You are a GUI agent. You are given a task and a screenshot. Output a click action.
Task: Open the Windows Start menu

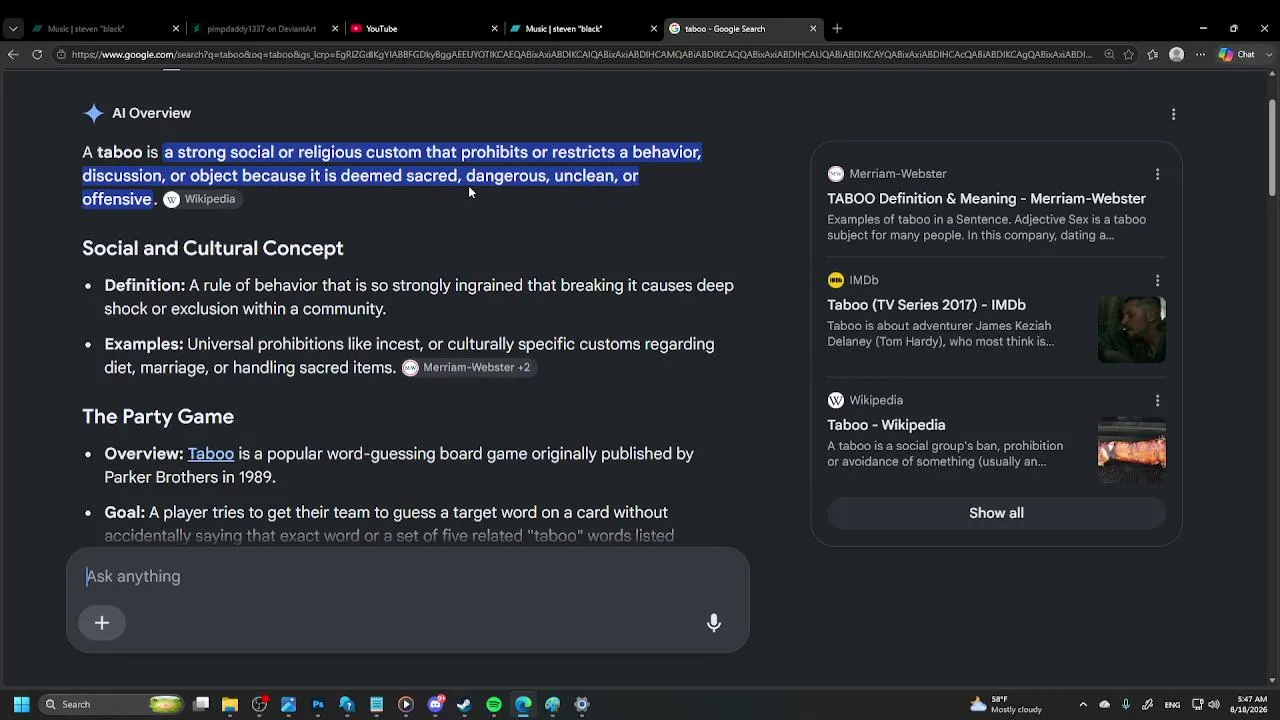21,705
